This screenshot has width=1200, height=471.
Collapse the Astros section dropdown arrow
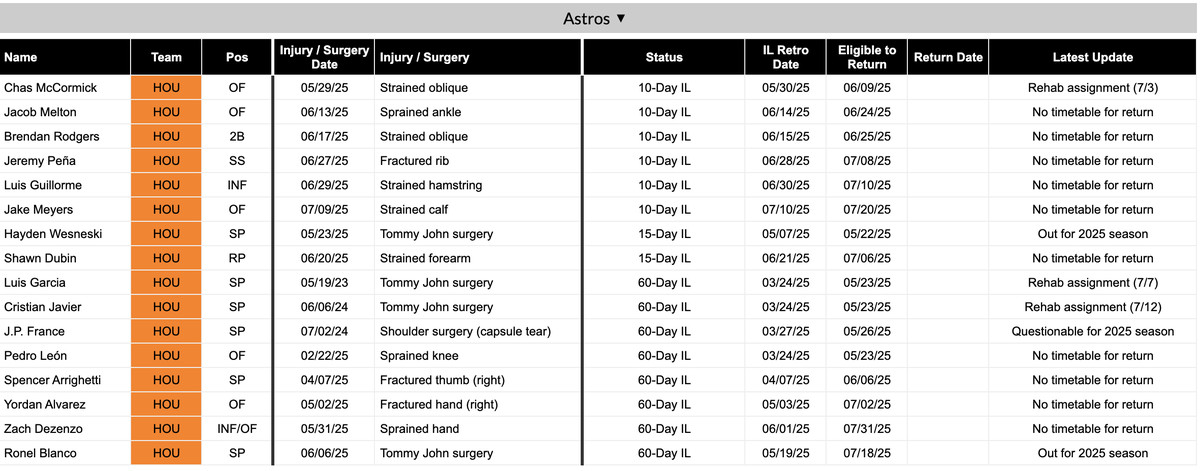click(x=621, y=18)
